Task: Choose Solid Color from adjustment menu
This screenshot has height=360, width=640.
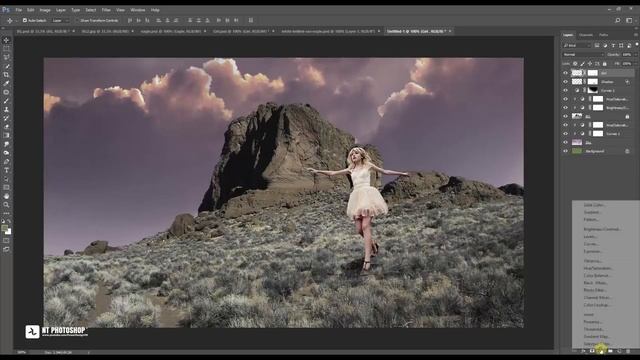Action: pos(594,205)
